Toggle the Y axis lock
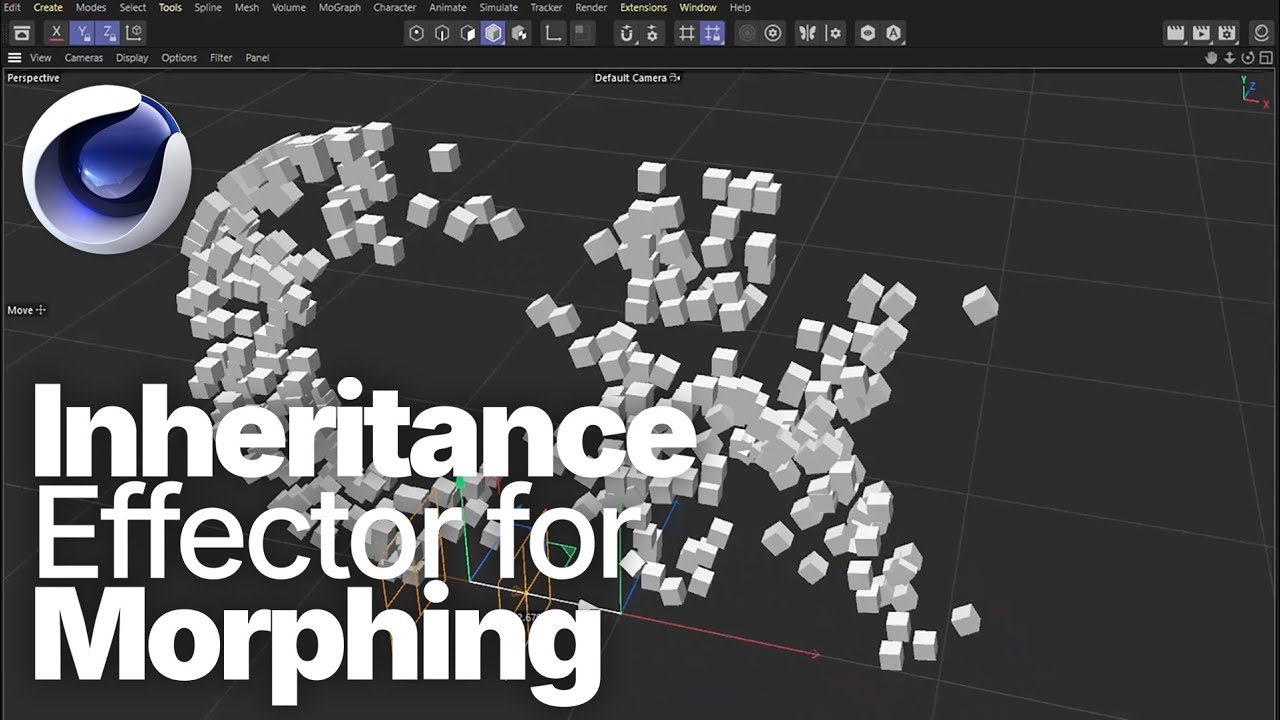 coord(83,33)
